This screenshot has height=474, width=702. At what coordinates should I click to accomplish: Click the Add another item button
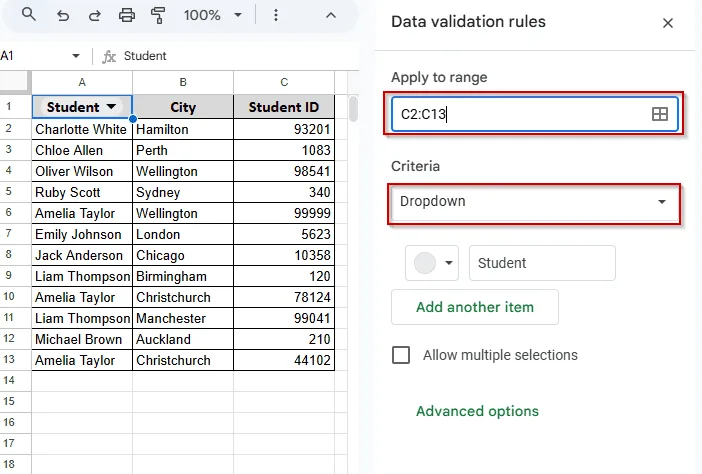475,307
